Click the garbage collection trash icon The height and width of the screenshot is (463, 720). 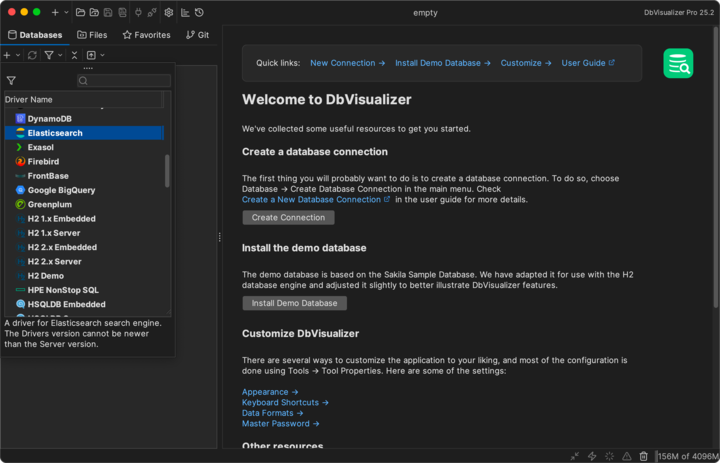[644, 455]
